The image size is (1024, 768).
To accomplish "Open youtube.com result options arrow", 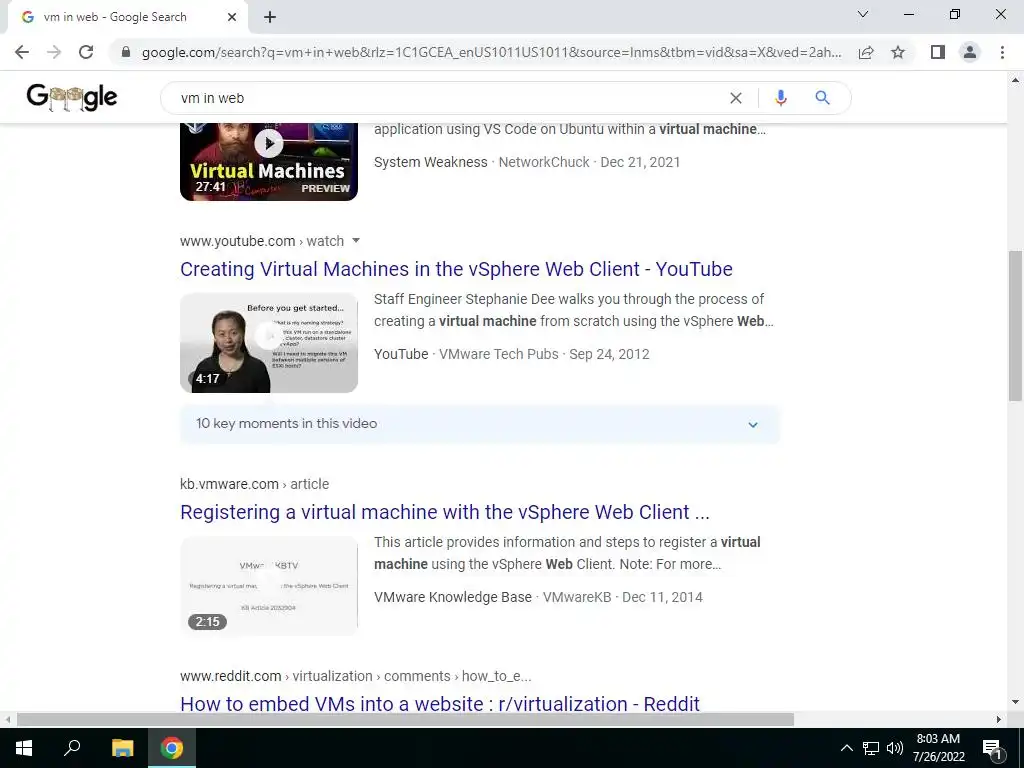I will tap(356, 241).
